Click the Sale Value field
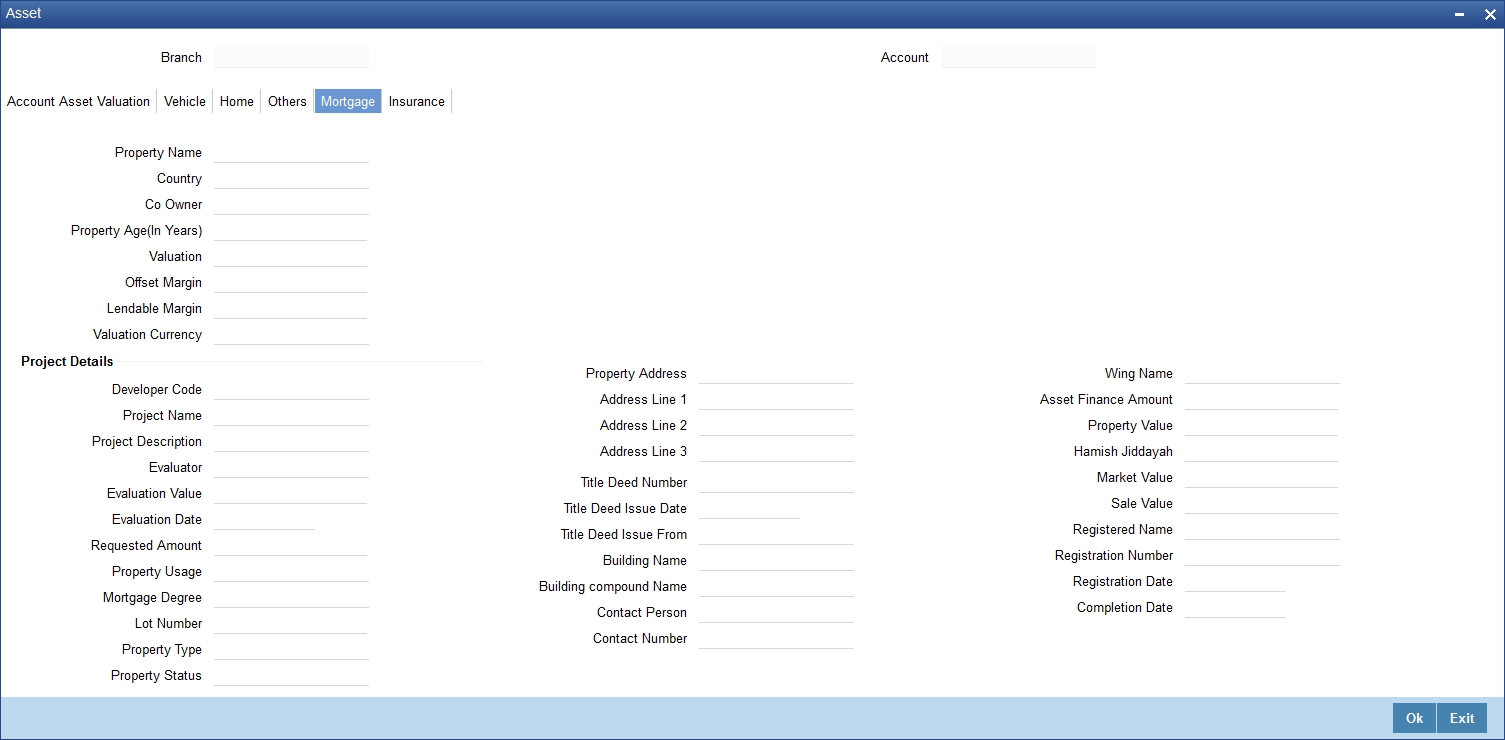This screenshot has width=1505, height=740. [x=1261, y=503]
